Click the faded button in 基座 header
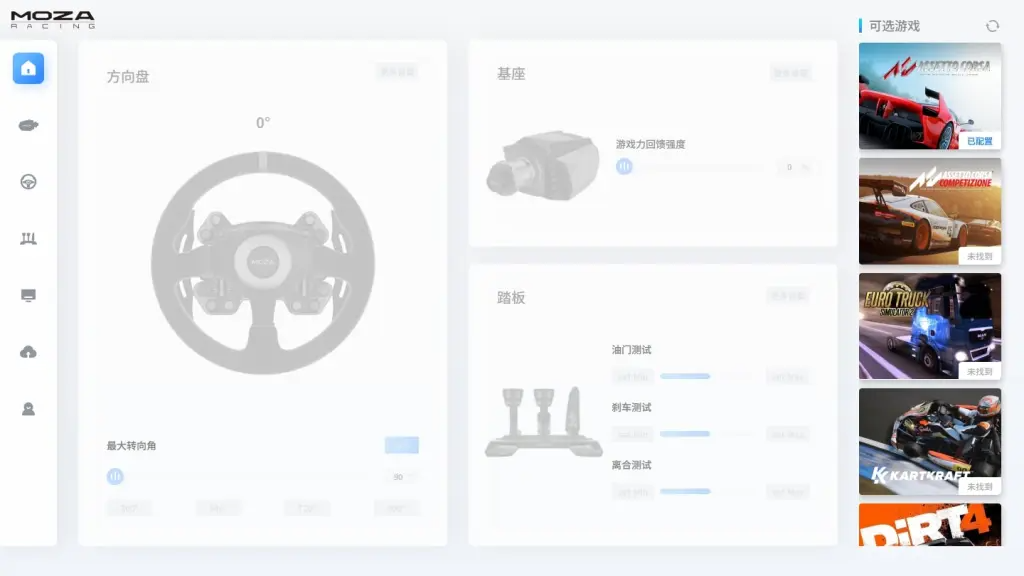 pyautogui.click(x=790, y=72)
